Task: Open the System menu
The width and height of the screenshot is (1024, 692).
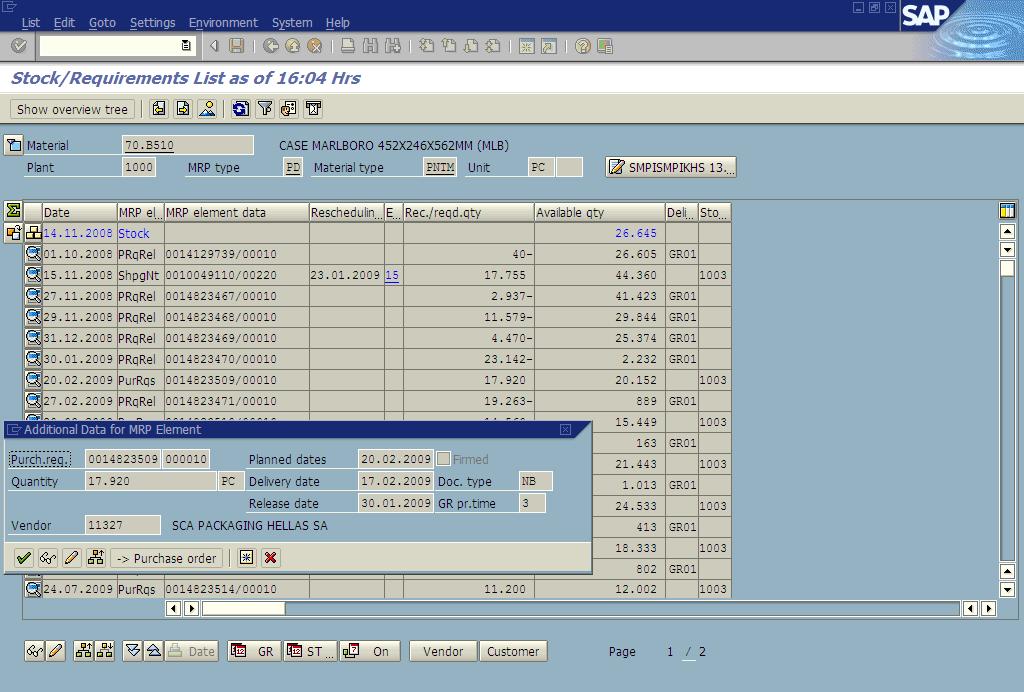Action: 292,23
